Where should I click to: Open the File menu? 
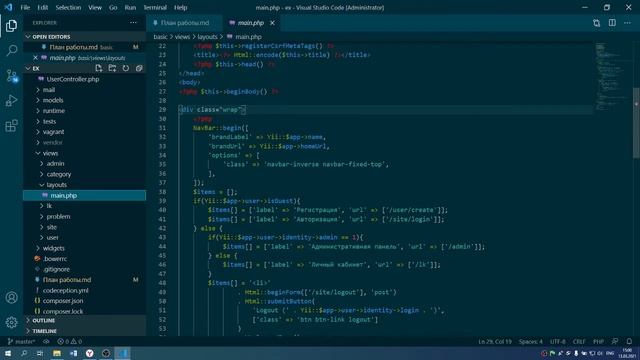(25, 7)
